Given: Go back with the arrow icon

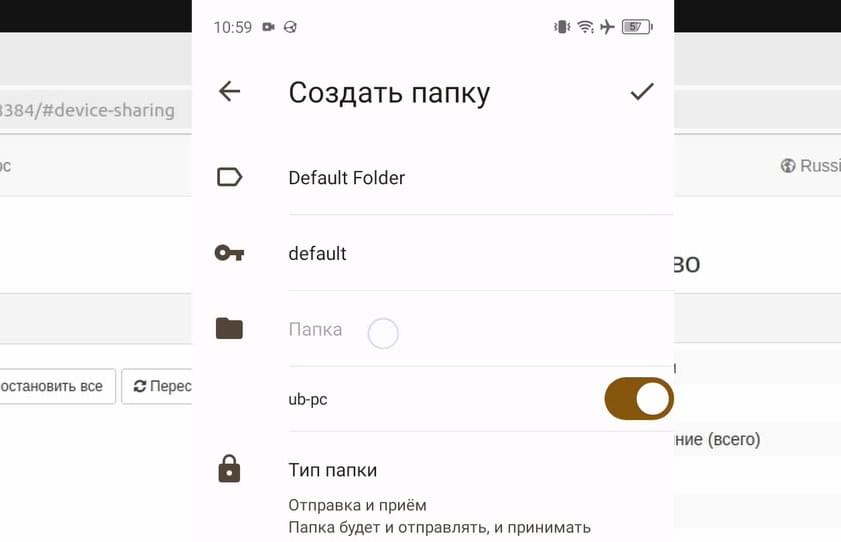Looking at the screenshot, I should [230, 91].
